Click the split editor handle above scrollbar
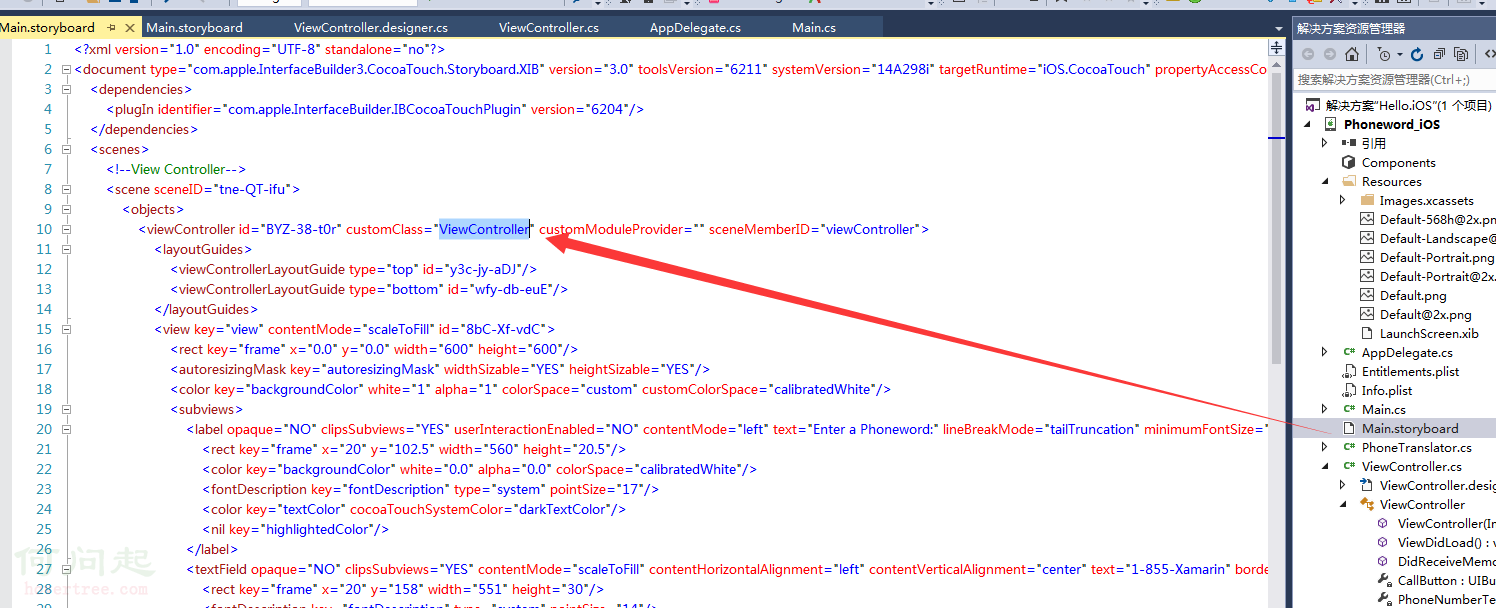This screenshot has width=1496, height=608. (x=1276, y=47)
